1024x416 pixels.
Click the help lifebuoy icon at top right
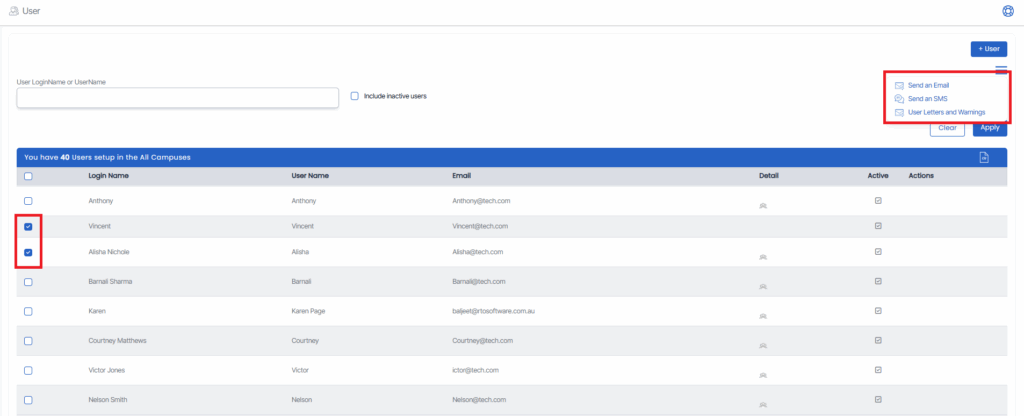(x=1007, y=12)
